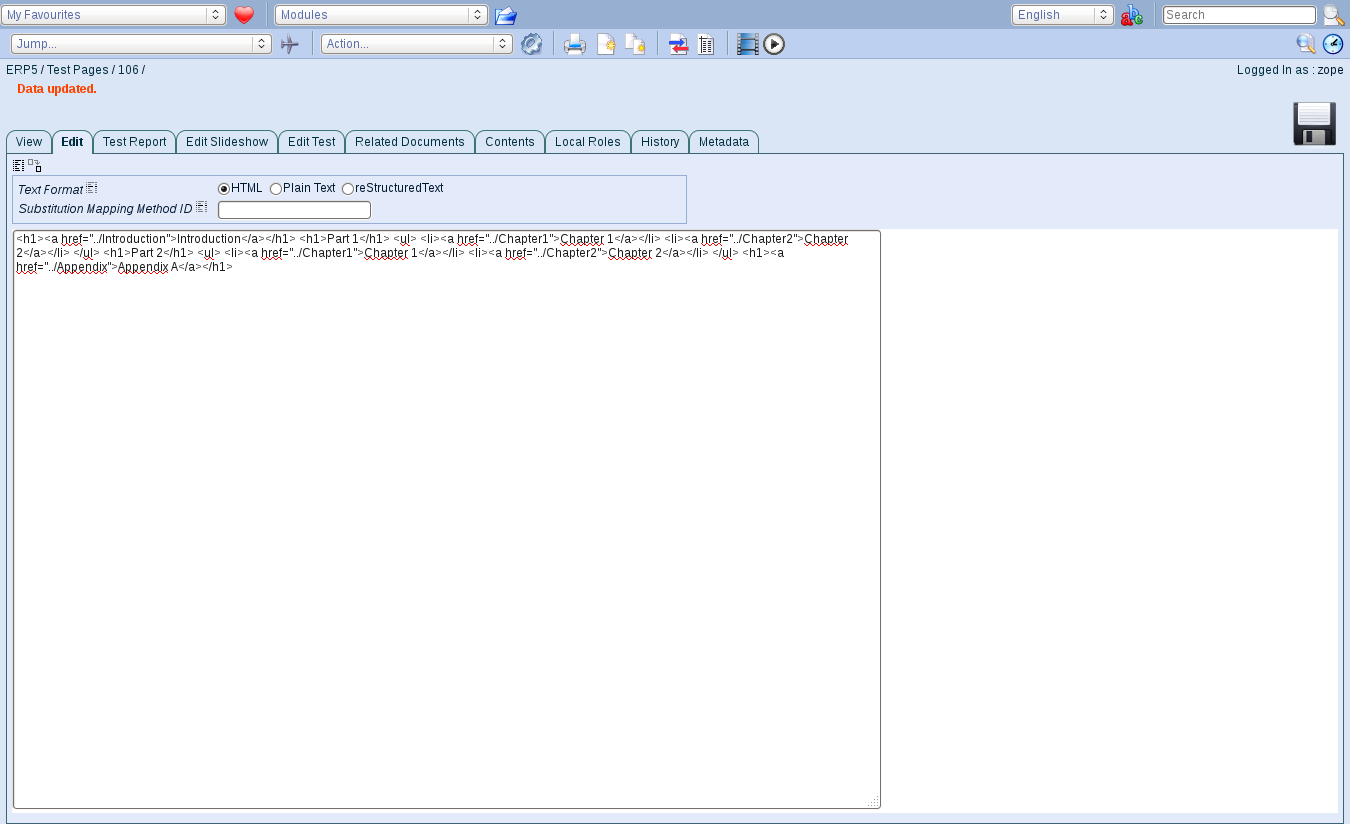Click the hierarchy icon below tabs
This screenshot has width=1350, height=824.
(35, 165)
